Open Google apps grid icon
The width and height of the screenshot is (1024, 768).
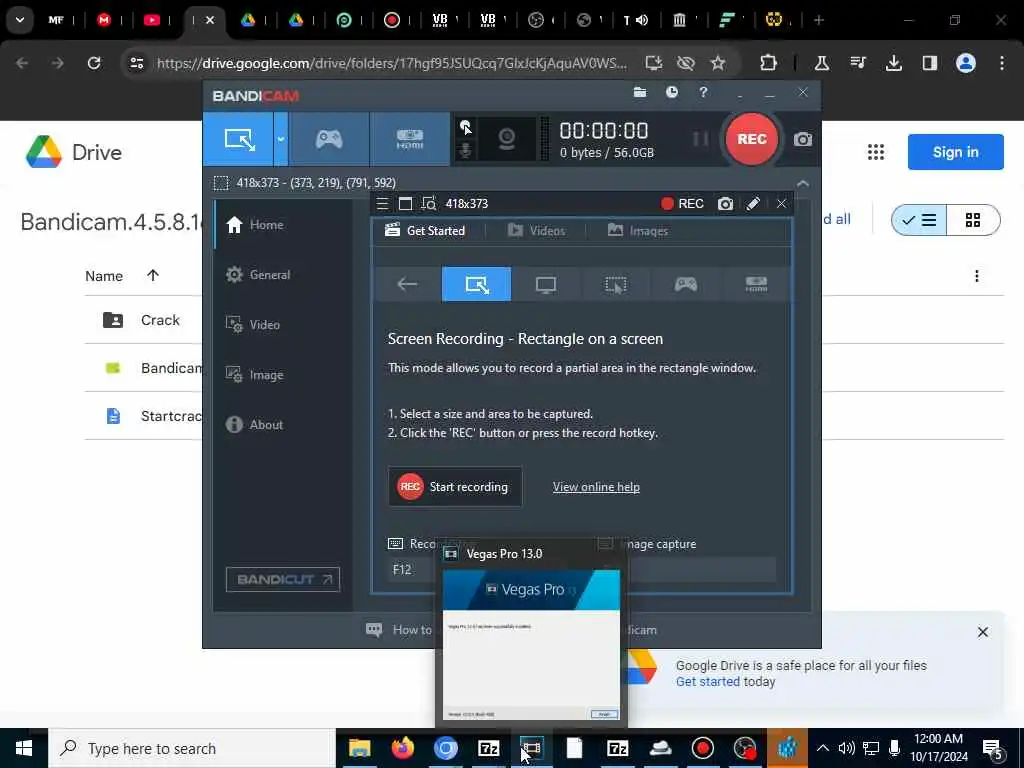[x=876, y=152]
